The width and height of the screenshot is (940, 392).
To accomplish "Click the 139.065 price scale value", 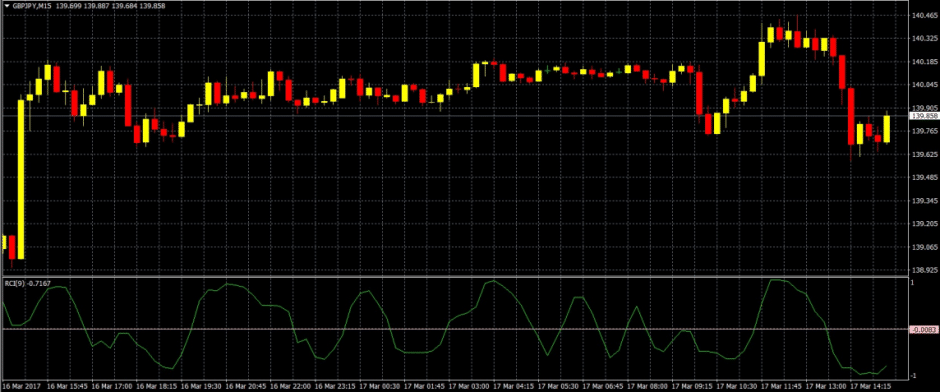I will [x=923, y=248].
